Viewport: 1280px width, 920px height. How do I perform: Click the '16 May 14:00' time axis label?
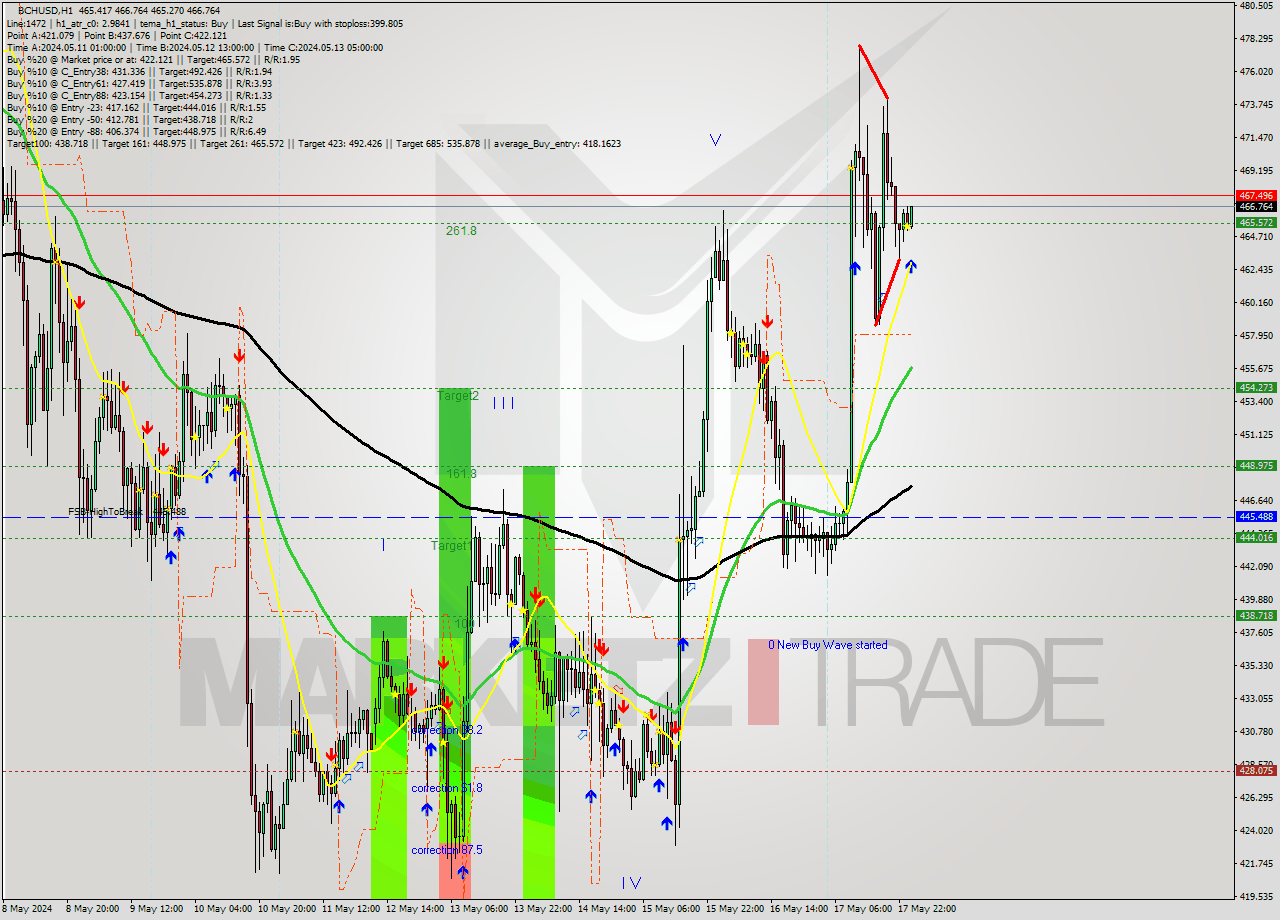799,909
